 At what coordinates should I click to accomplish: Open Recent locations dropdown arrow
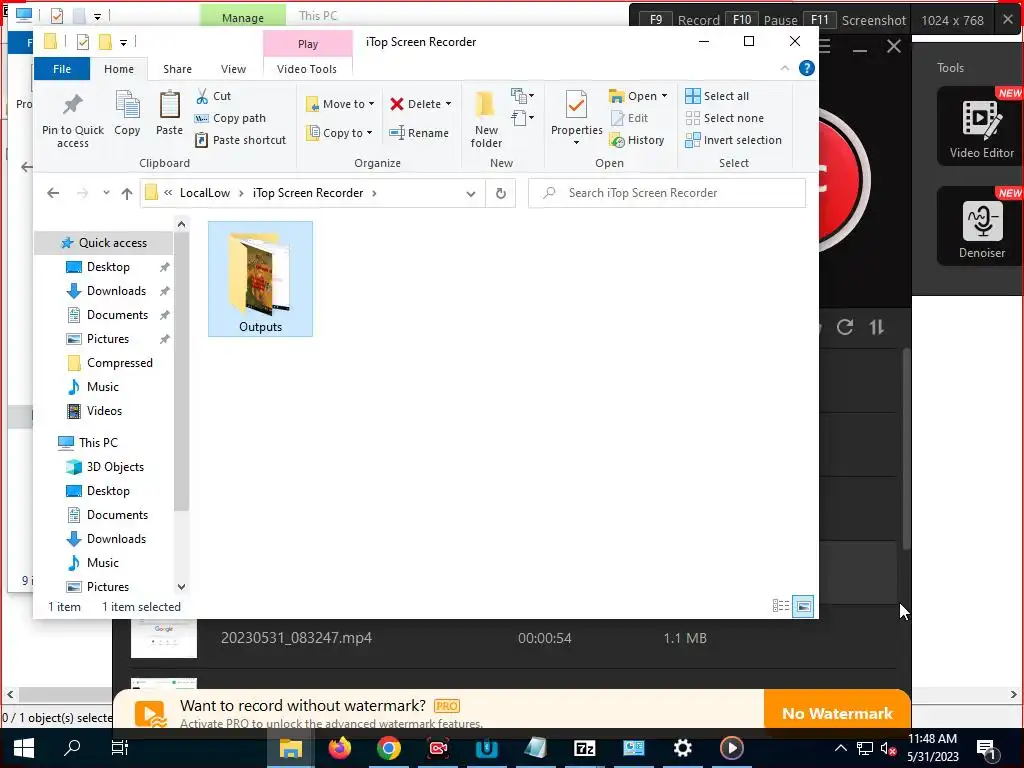pyautogui.click(x=106, y=193)
